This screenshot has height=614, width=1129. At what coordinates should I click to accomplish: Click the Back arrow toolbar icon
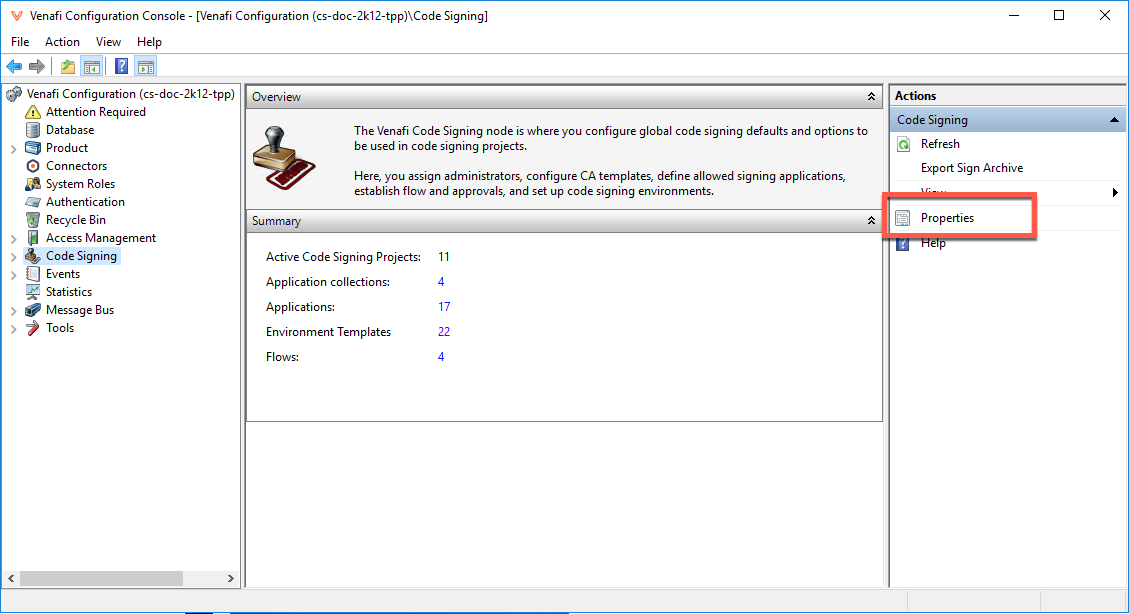tap(14, 67)
